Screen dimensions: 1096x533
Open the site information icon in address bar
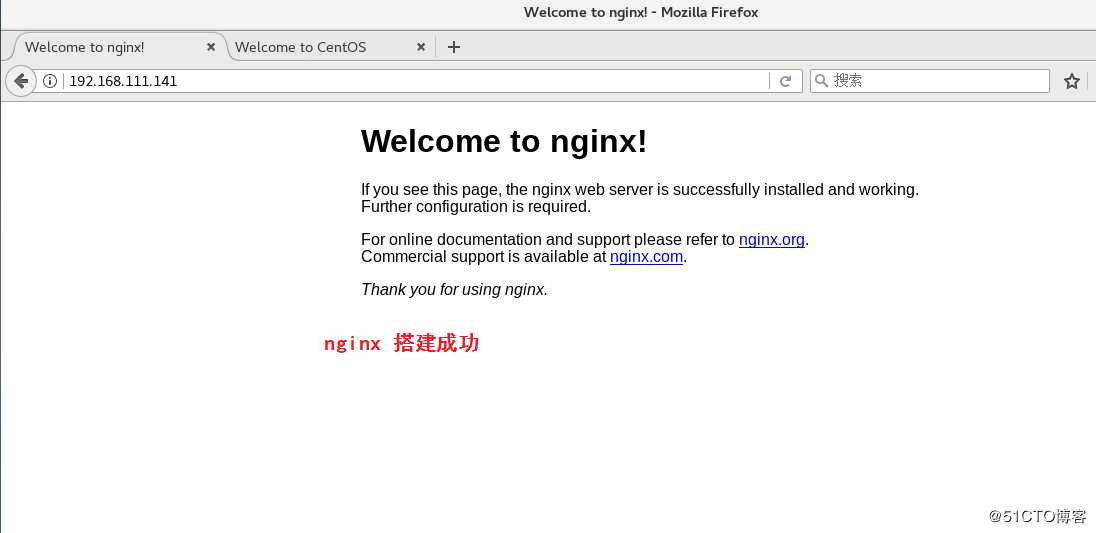50,81
